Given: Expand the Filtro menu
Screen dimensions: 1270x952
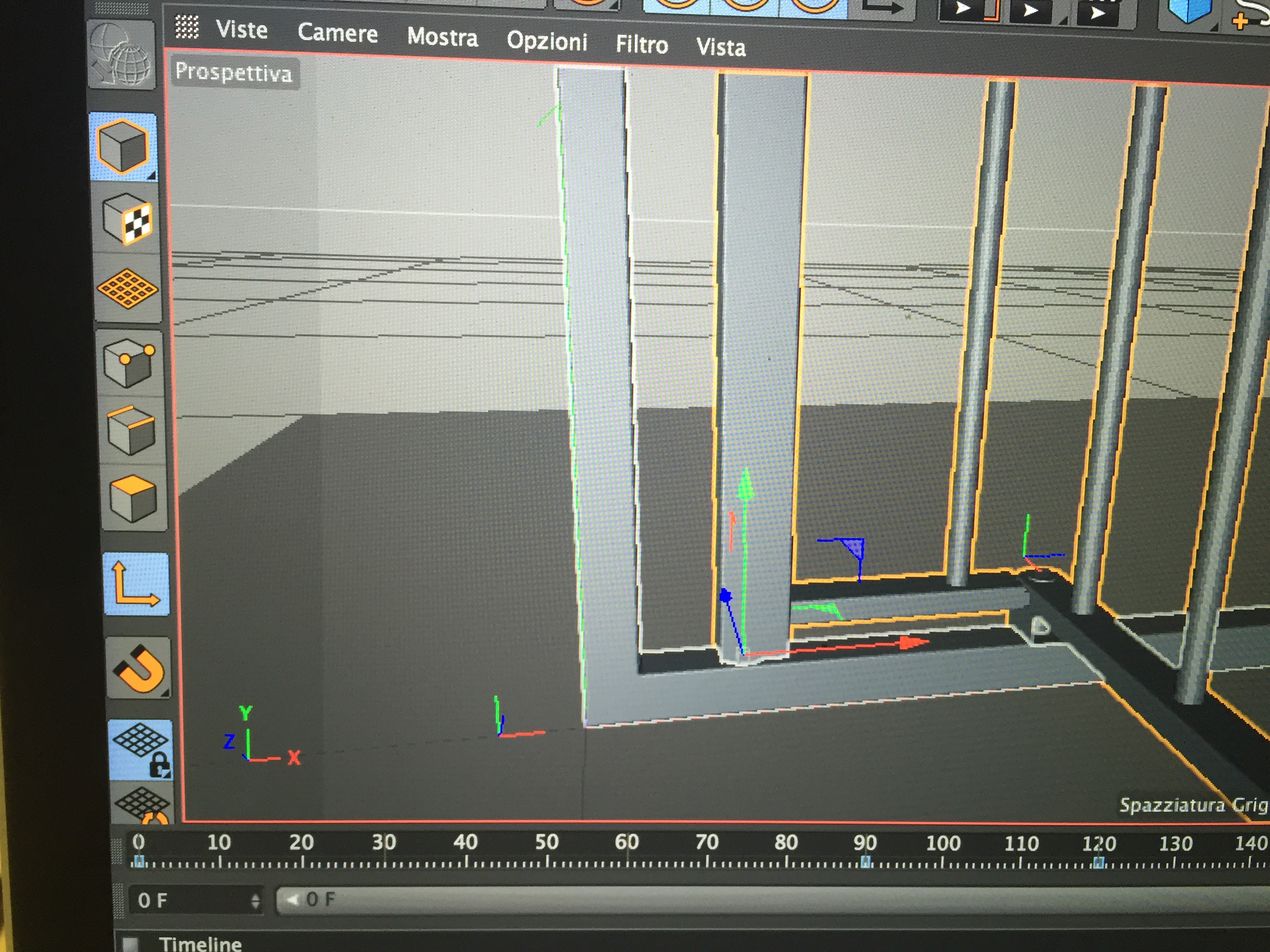Looking at the screenshot, I should click(642, 44).
